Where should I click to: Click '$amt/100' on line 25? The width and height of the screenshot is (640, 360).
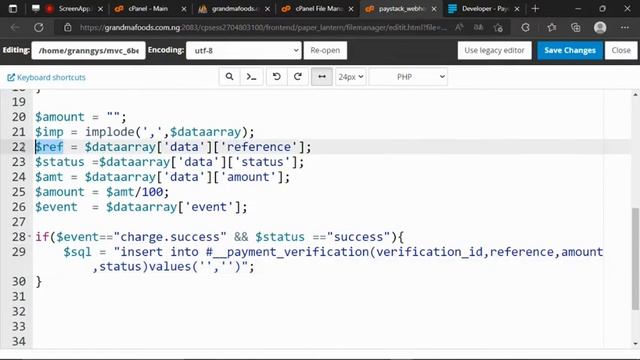click(x=135, y=192)
